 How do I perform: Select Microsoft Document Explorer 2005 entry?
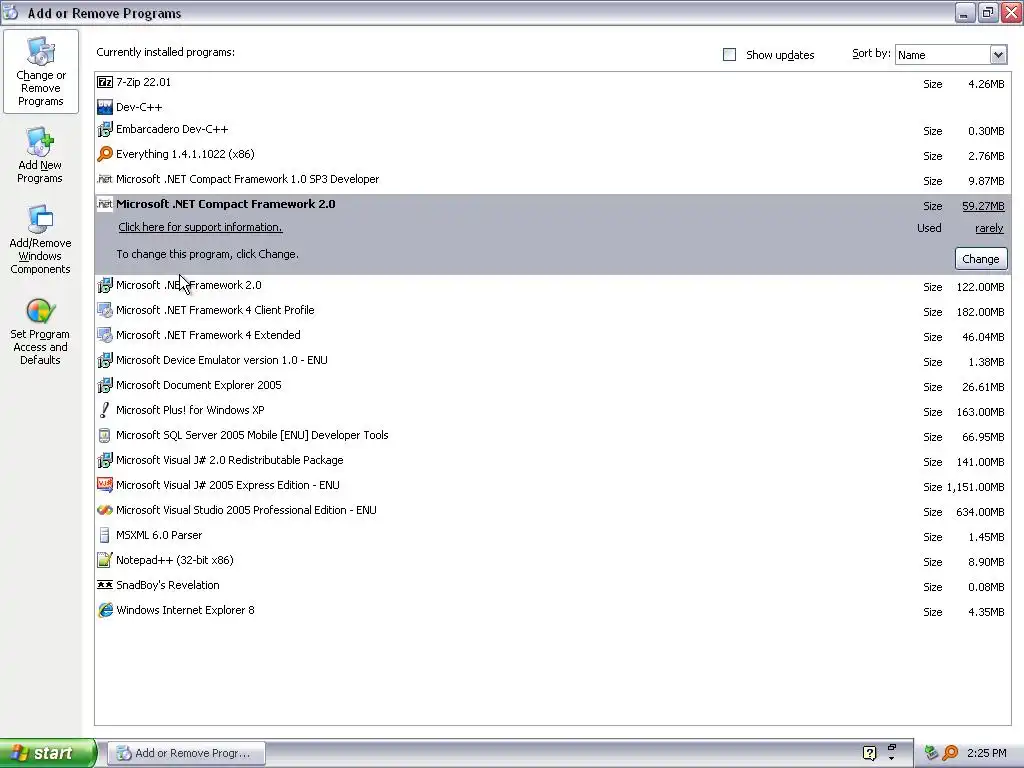pyautogui.click(x=199, y=385)
